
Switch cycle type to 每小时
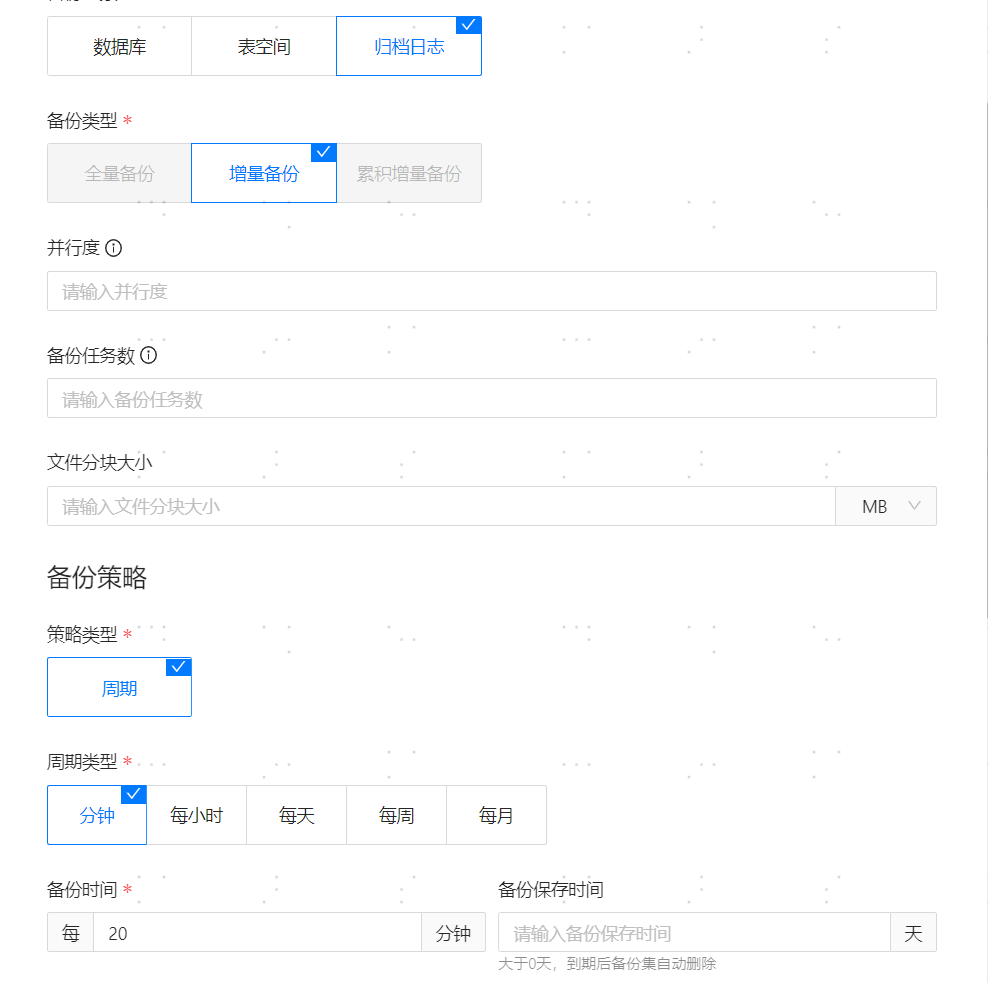[197, 816]
